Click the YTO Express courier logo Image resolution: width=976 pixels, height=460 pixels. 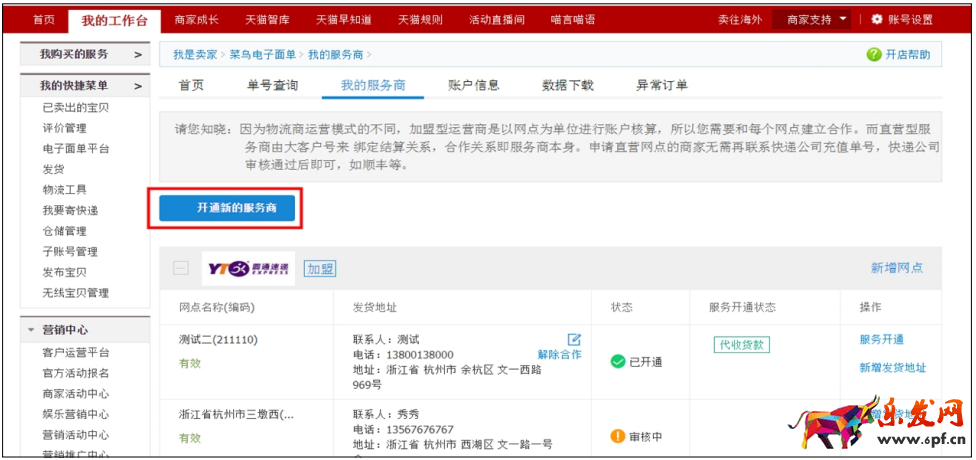click(x=248, y=268)
